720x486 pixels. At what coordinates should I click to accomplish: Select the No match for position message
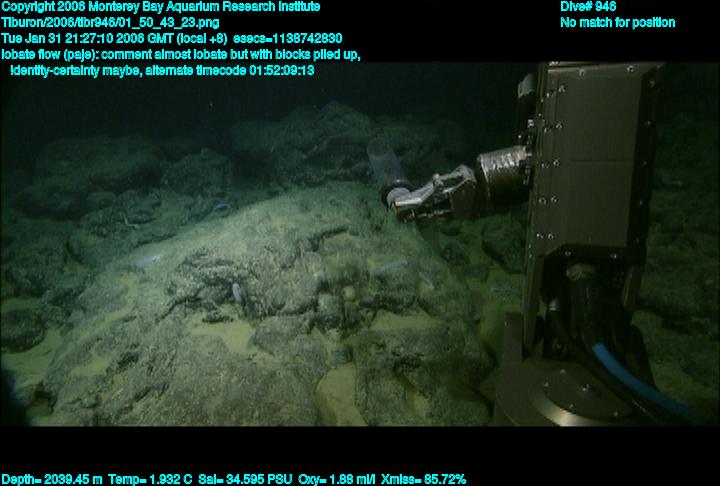tap(617, 22)
